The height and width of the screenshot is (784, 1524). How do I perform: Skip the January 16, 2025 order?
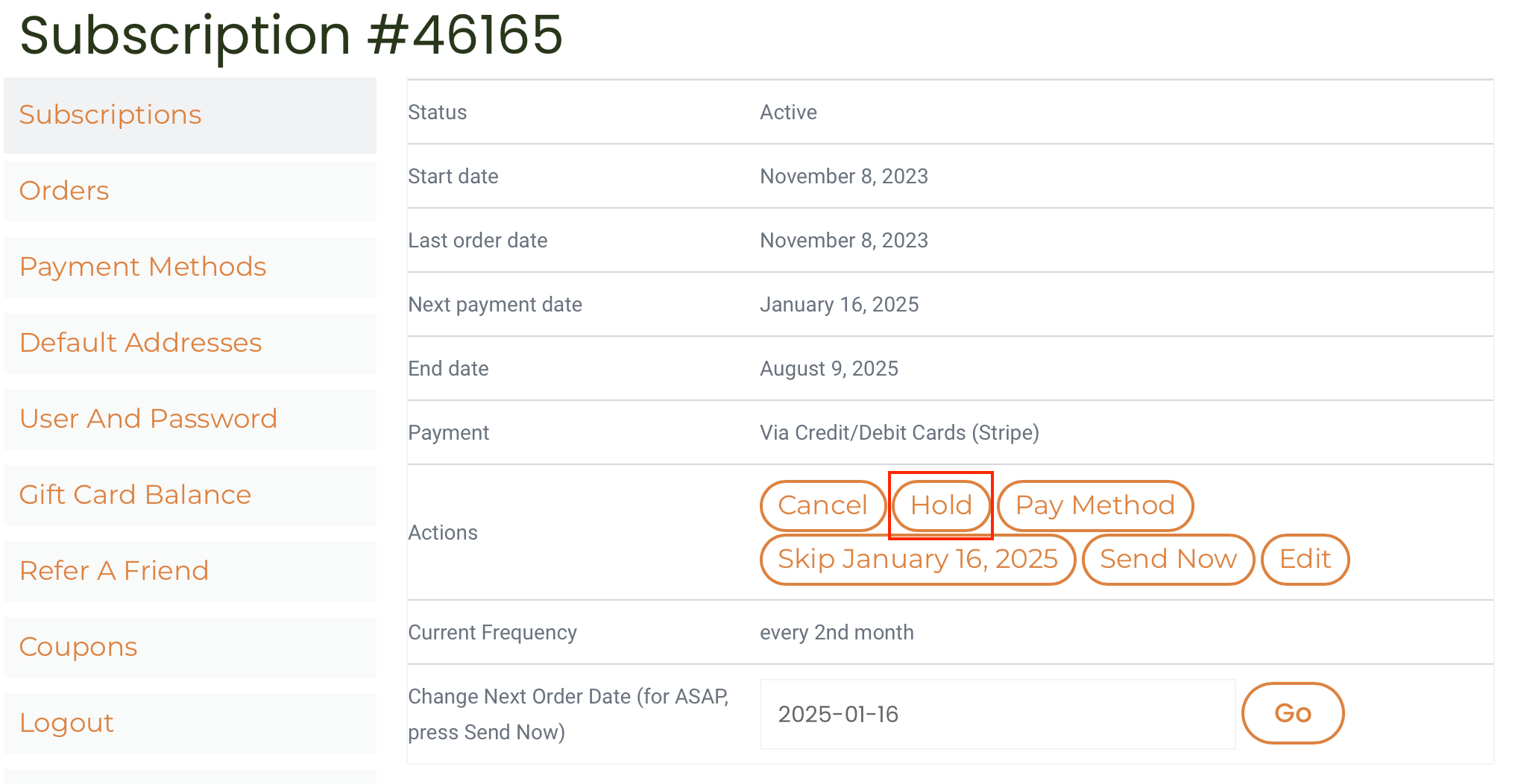[x=917, y=559]
